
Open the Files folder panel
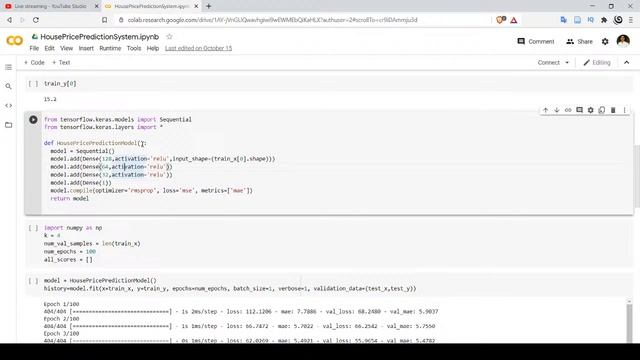pyautogui.click(x=8, y=125)
